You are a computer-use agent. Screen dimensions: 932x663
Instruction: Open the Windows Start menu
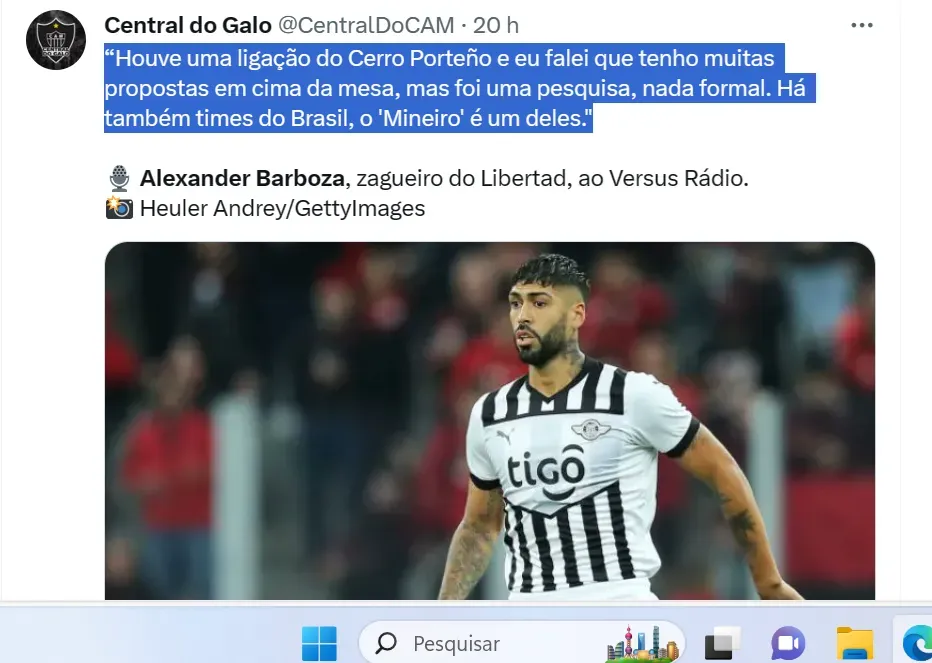319,643
